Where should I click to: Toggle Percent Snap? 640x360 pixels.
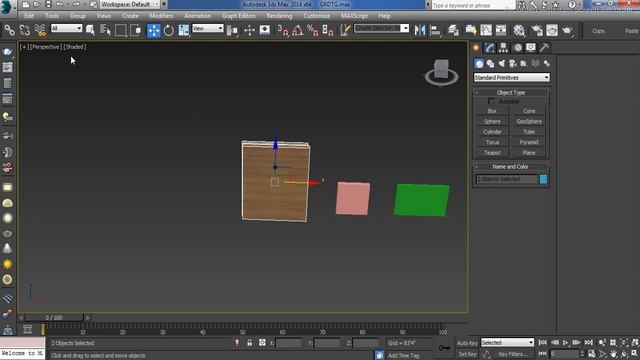pos(313,30)
